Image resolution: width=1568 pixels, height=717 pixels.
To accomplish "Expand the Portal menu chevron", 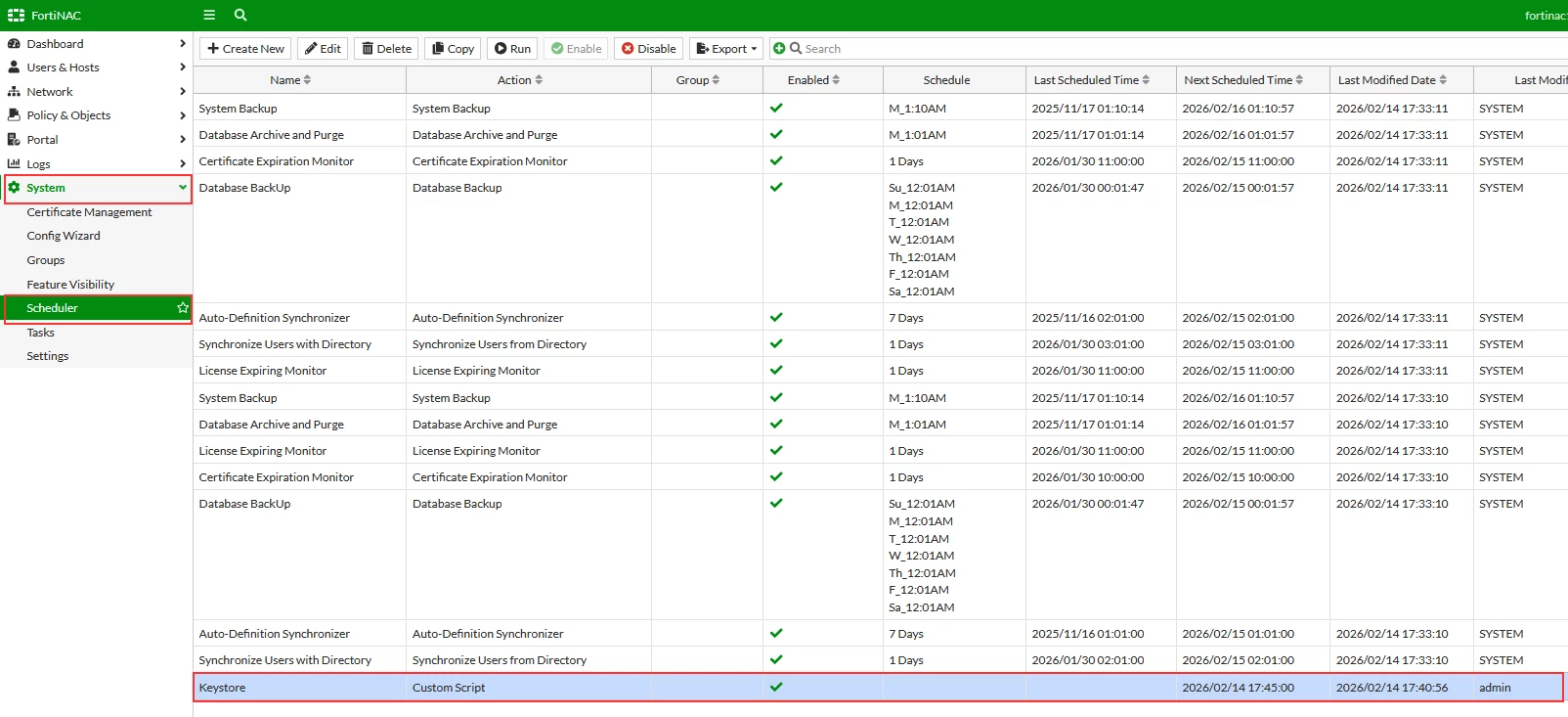I will pos(183,140).
